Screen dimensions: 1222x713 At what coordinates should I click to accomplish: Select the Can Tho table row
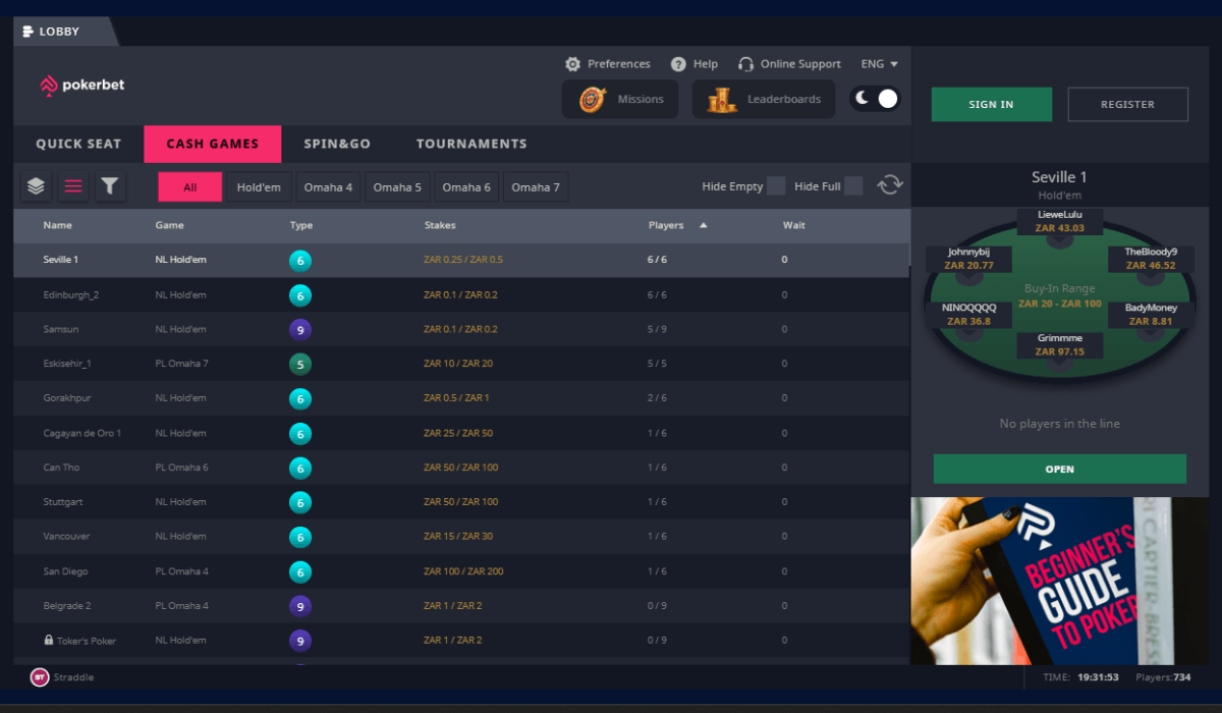461,468
